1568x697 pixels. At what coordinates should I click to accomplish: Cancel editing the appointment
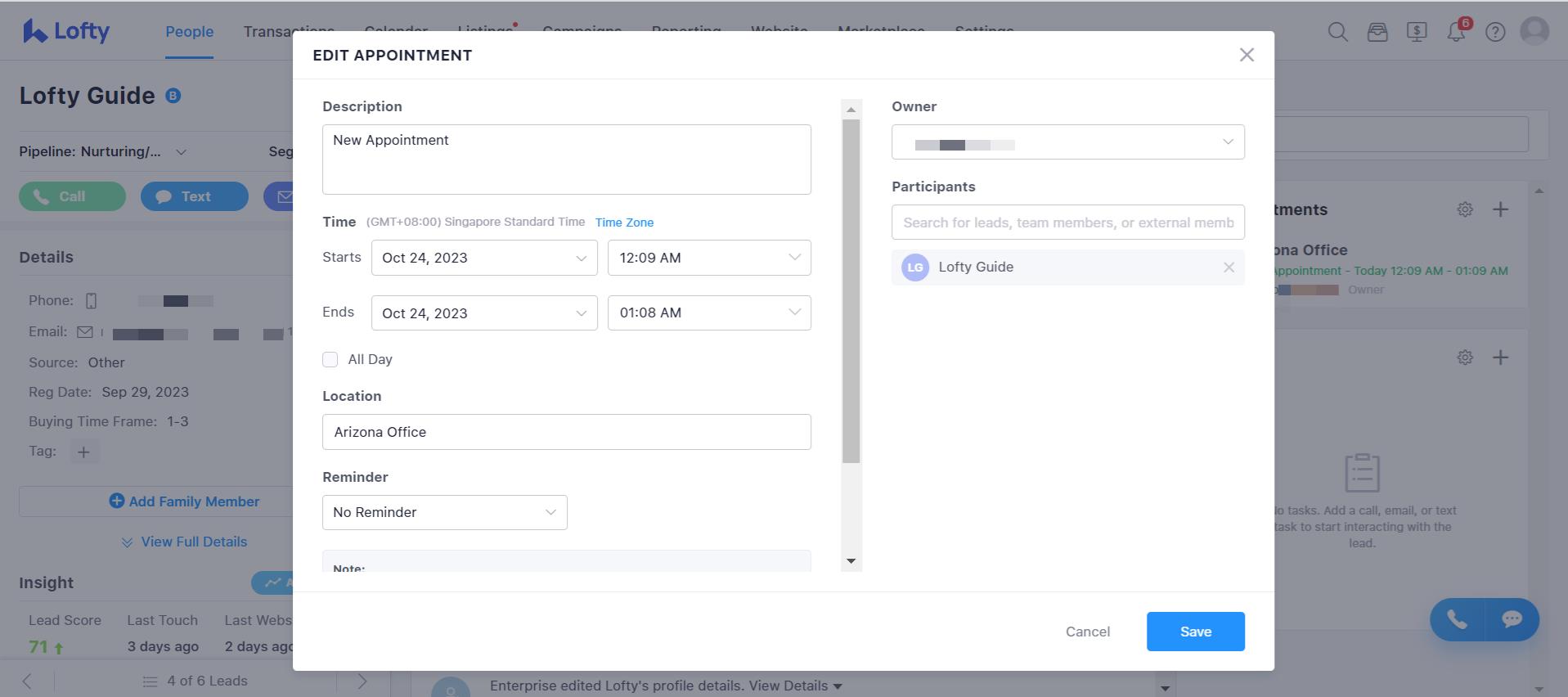[1087, 632]
